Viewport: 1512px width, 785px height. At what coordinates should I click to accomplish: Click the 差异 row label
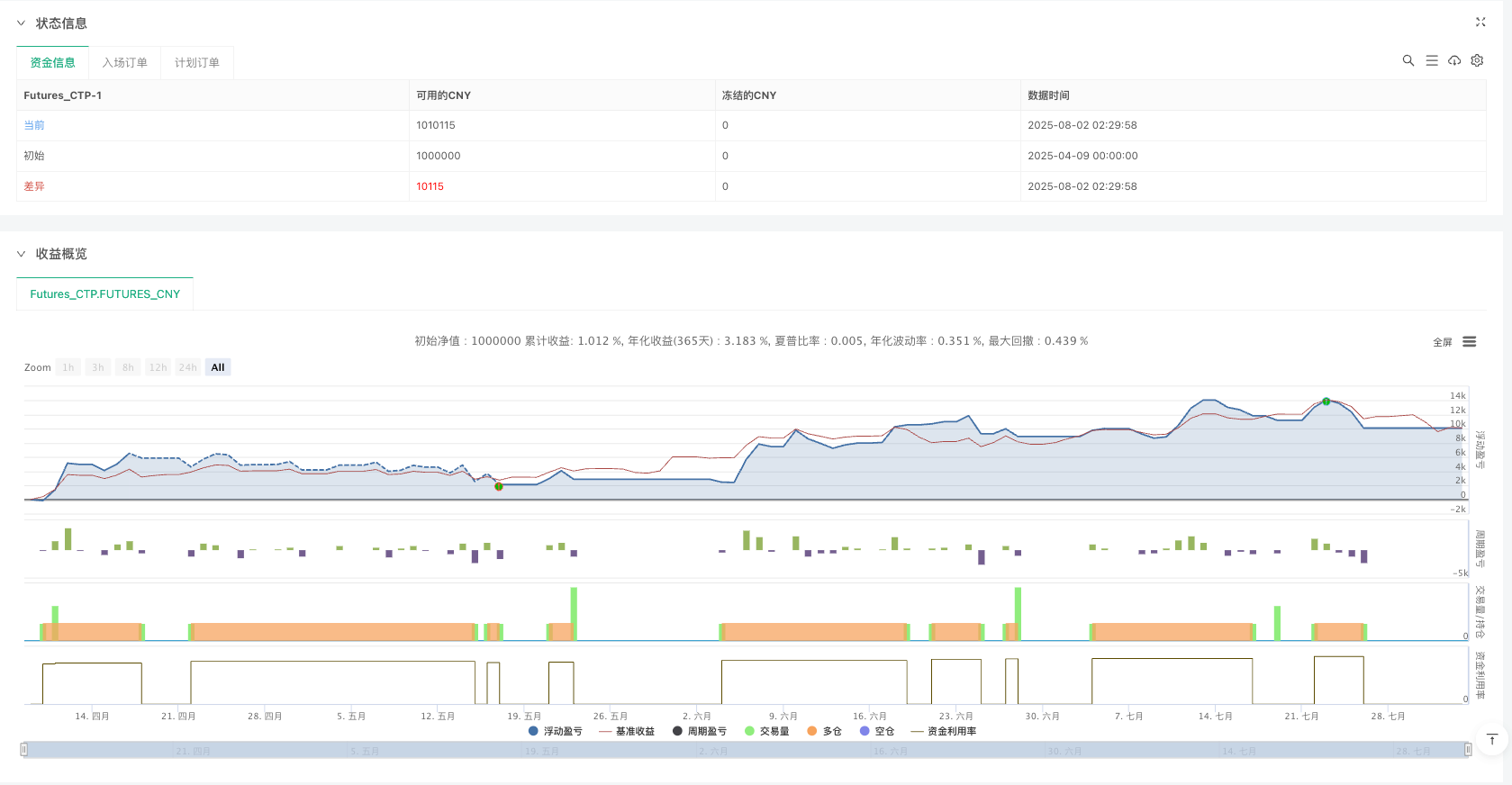(34, 186)
